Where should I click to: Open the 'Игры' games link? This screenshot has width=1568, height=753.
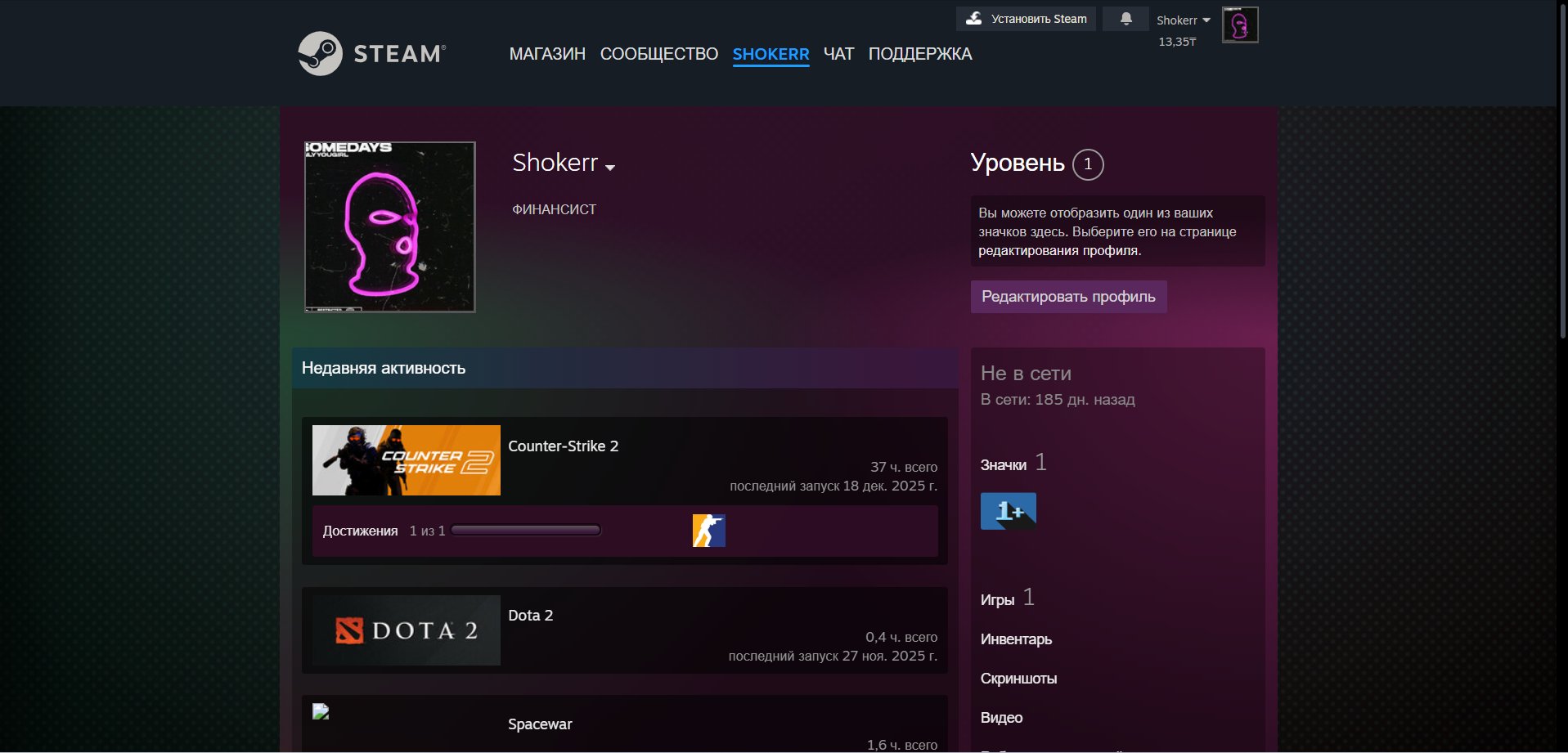(x=997, y=600)
